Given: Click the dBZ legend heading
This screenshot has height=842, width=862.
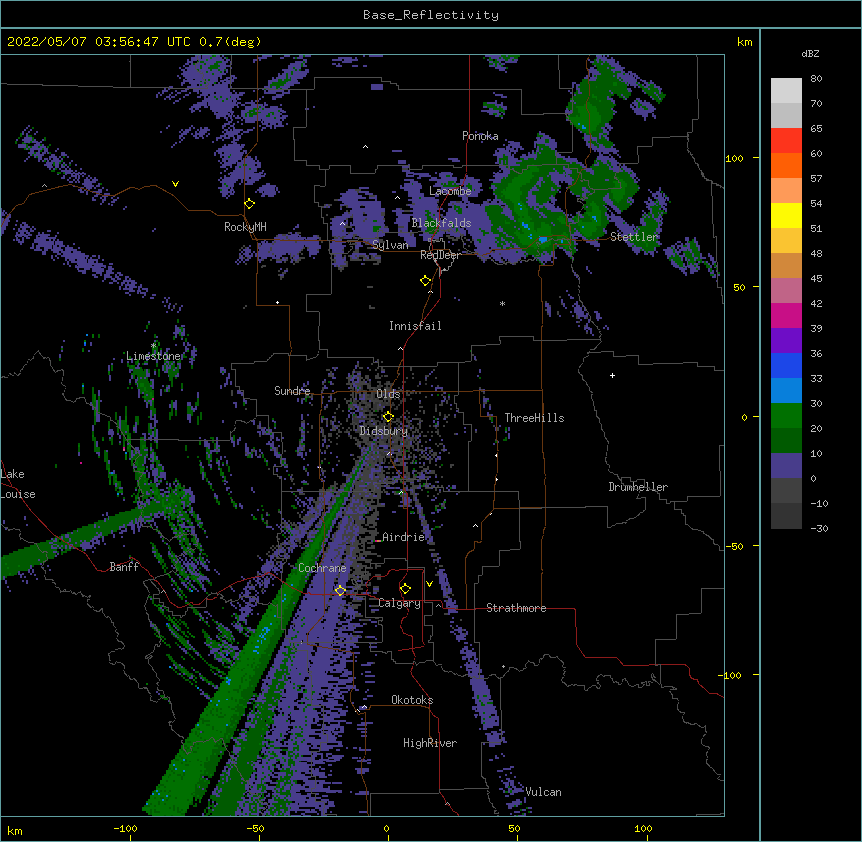Looking at the screenshot, I should click(x=810, y=54).
